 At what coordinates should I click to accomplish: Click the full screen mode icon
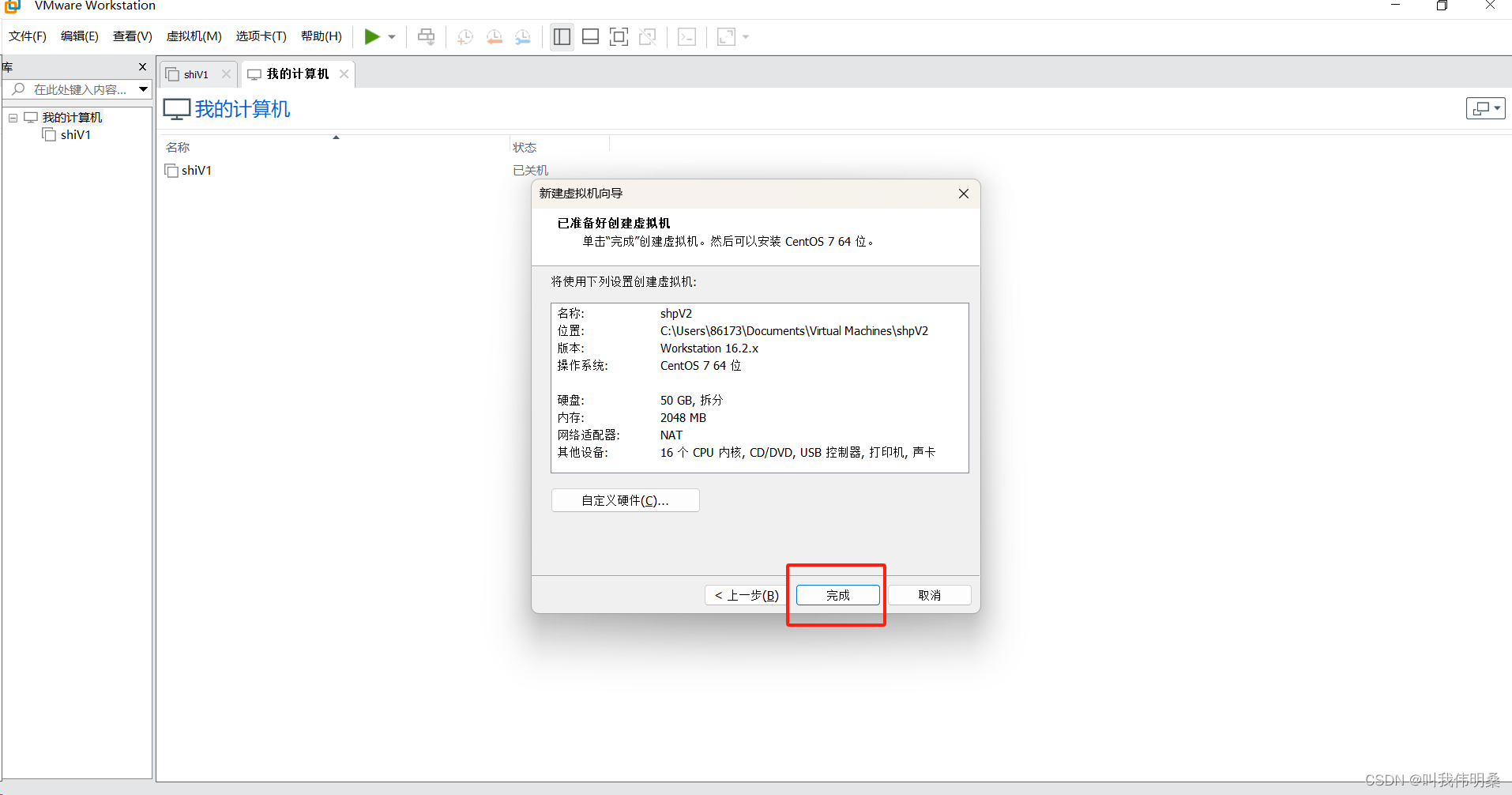point(619,36)
